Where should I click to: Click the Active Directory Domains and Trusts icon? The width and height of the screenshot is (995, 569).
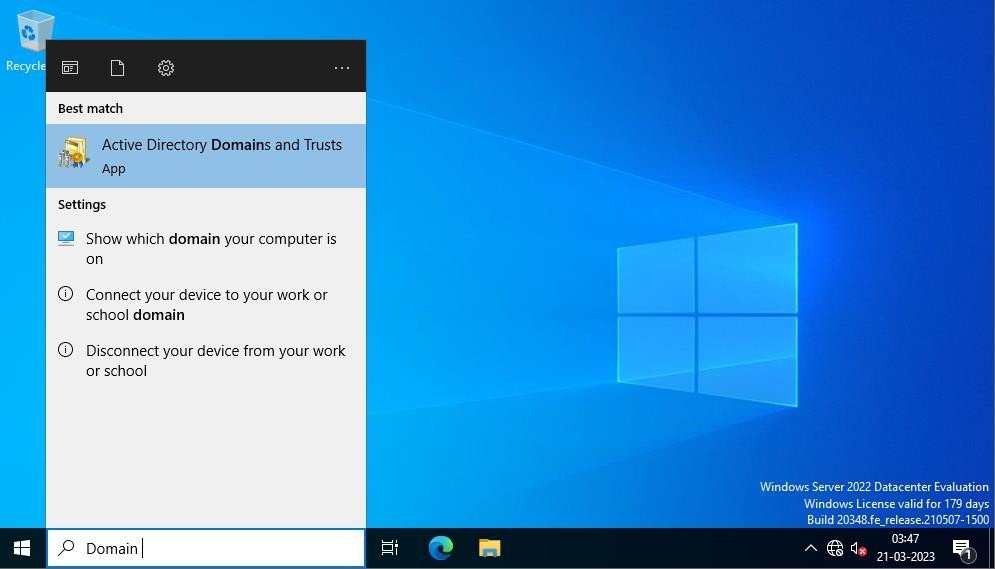(74, 154)
